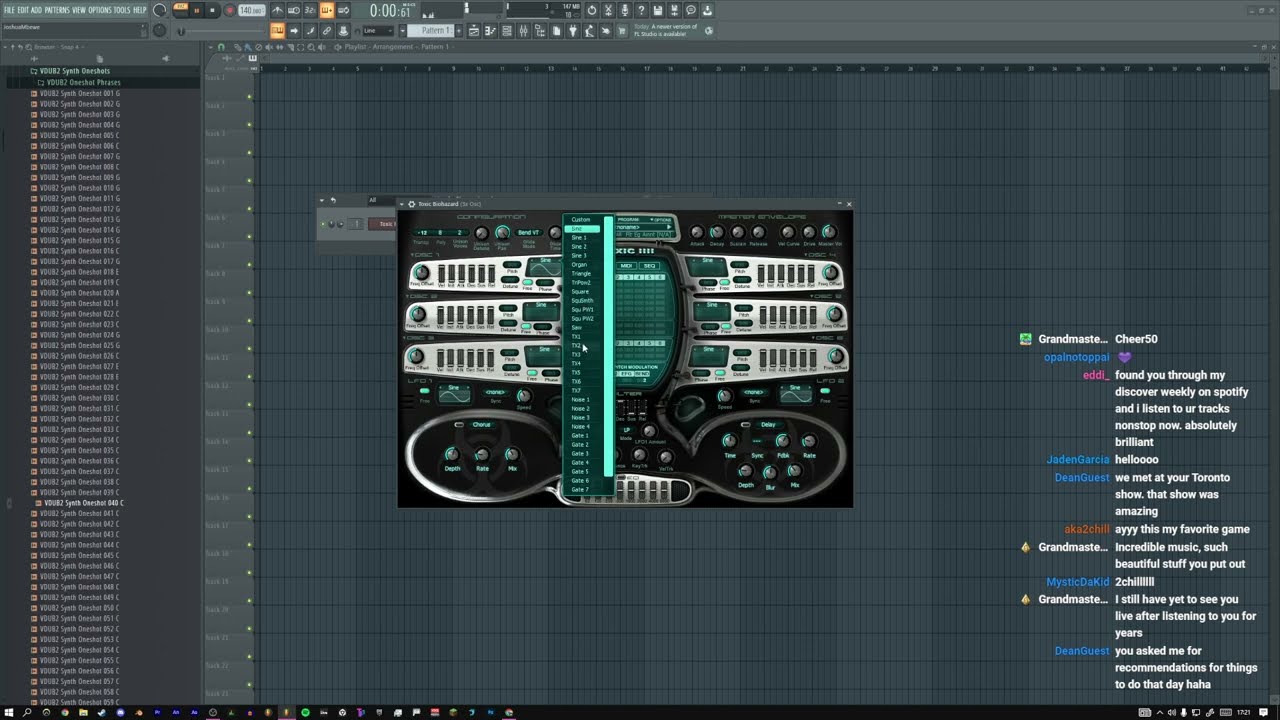Open the ADD menu
This screenshot has width=1280, height=720.
pos(36,10)
